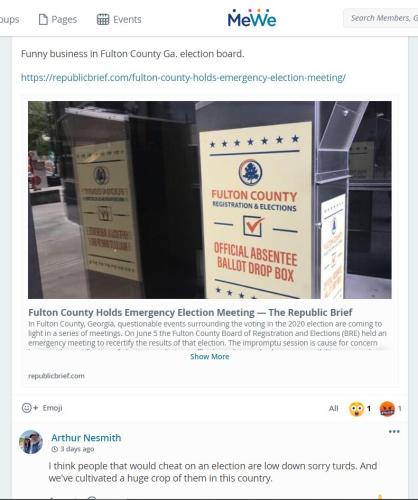Screen dimensions: 418x500
Task: Open Arthur Nesmith's profile avatar
Action: [31, 442]
